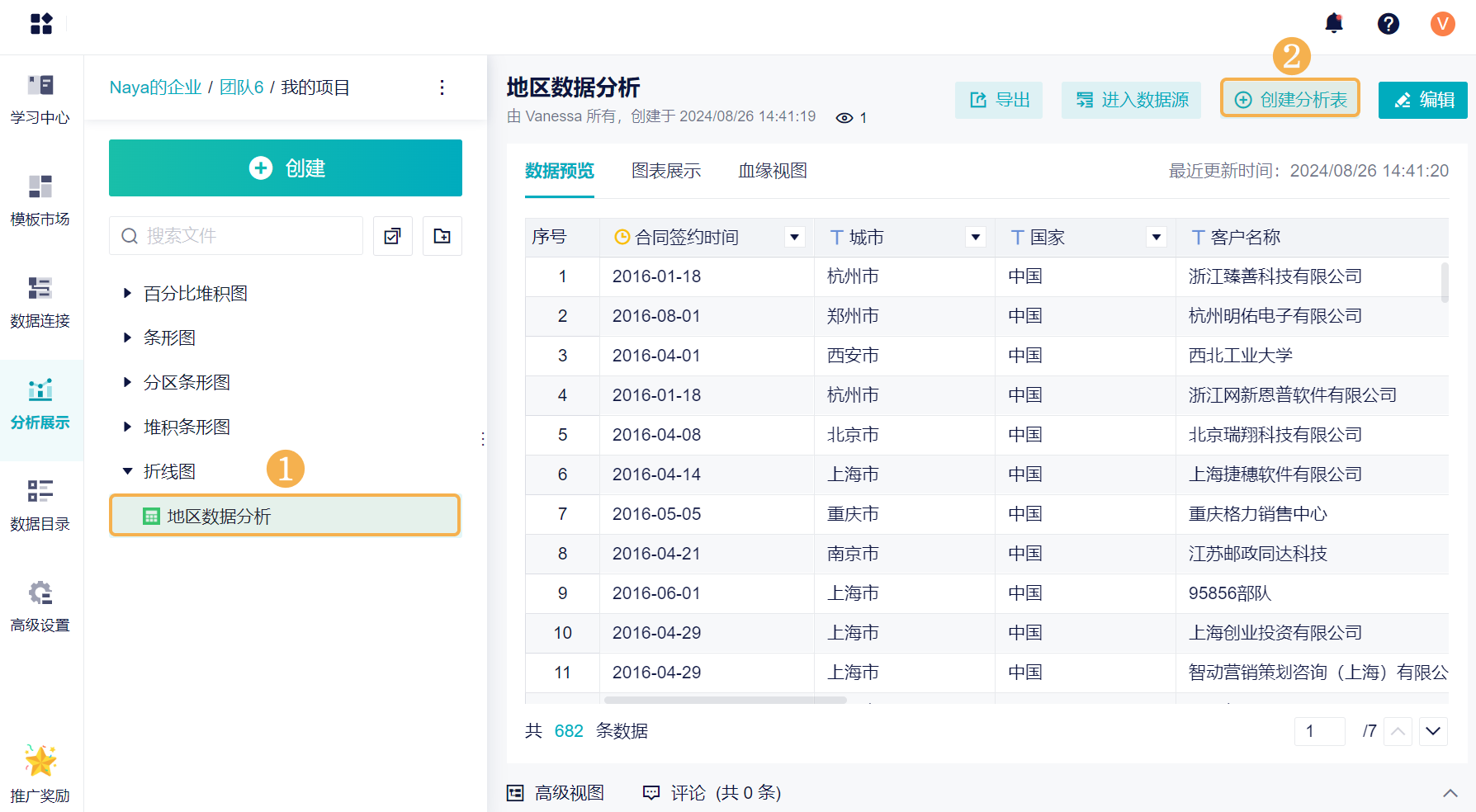Open the user avatar V menu
The width and height of the screenshot is (1476, 812).
1443,24
